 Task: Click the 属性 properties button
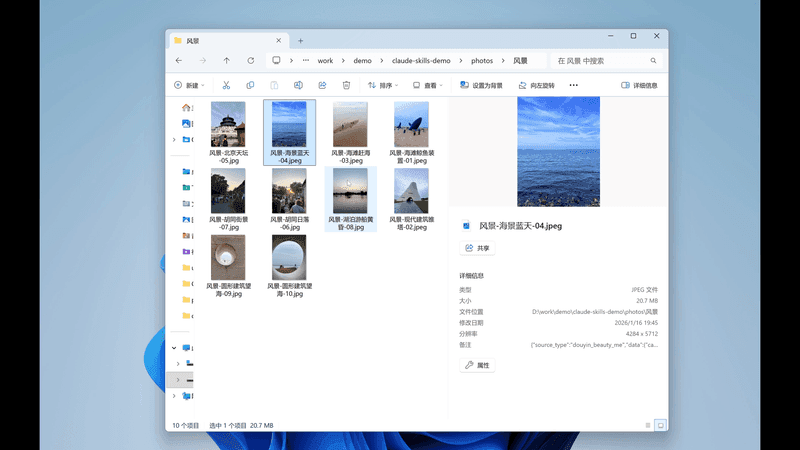[477, 365]
